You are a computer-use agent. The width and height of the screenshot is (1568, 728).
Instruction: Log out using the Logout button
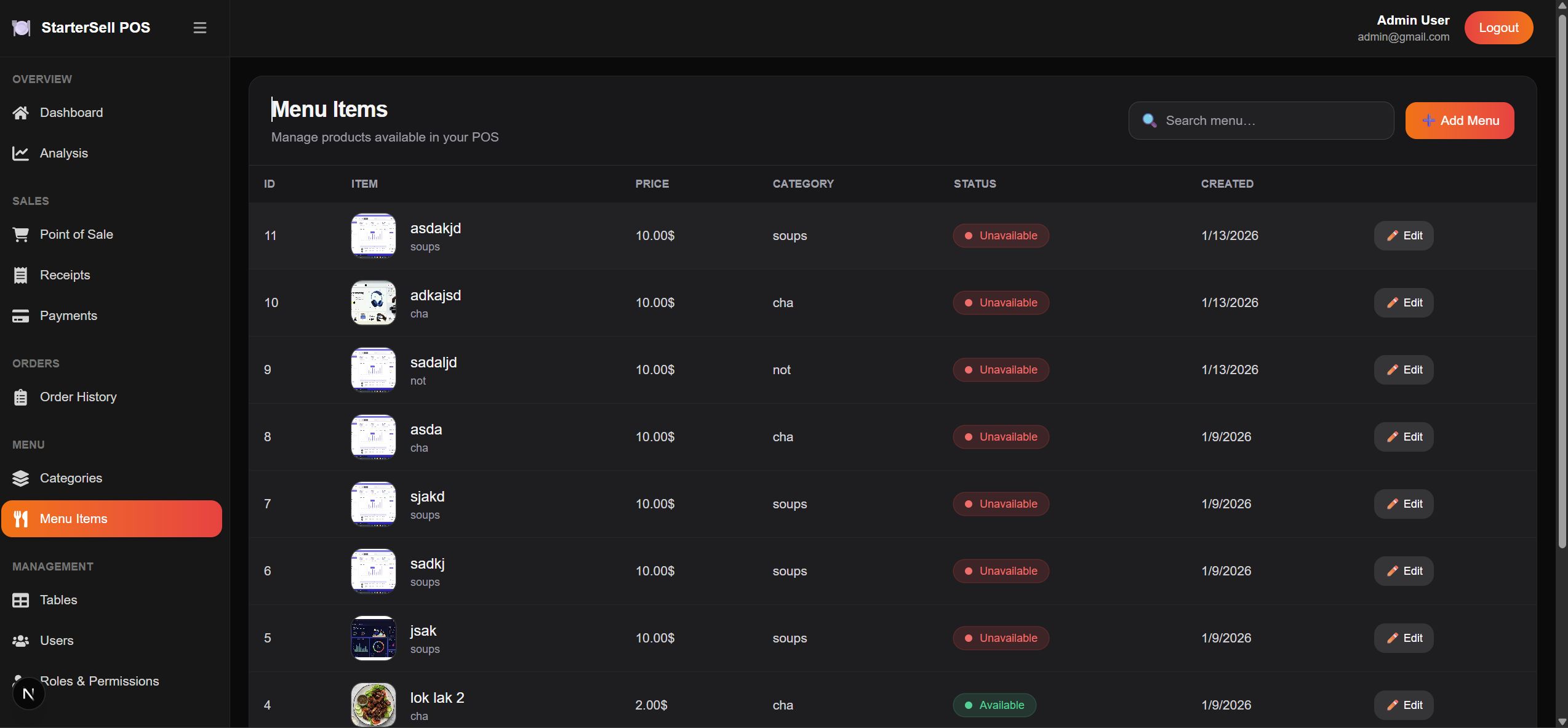[1498, 28]
